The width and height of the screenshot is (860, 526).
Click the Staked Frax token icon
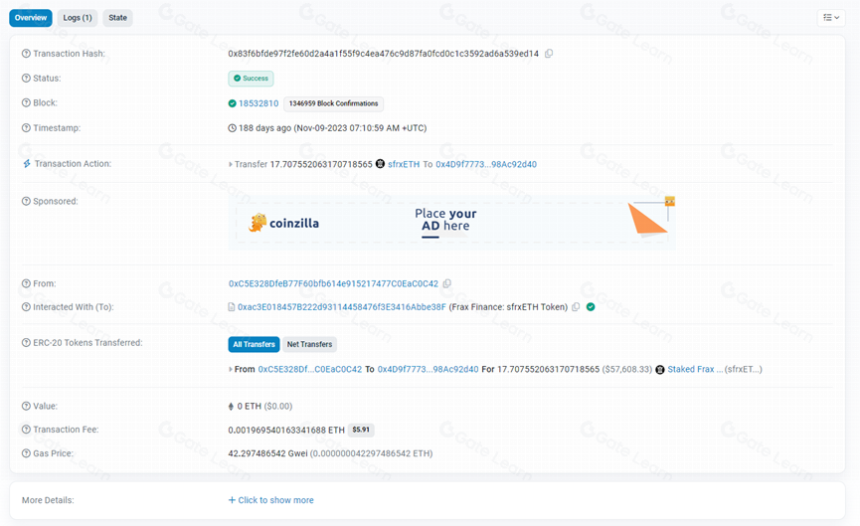[660, 370]
